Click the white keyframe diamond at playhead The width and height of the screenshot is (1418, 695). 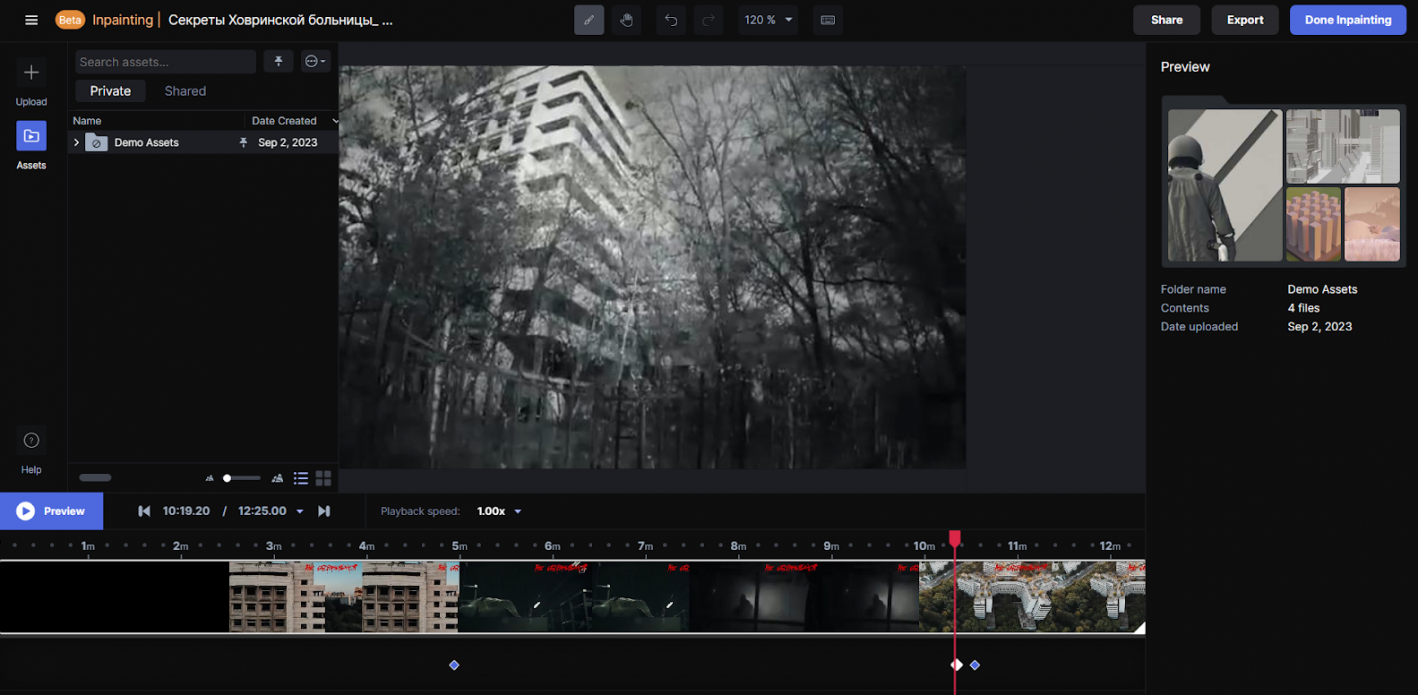click(957, 665)
